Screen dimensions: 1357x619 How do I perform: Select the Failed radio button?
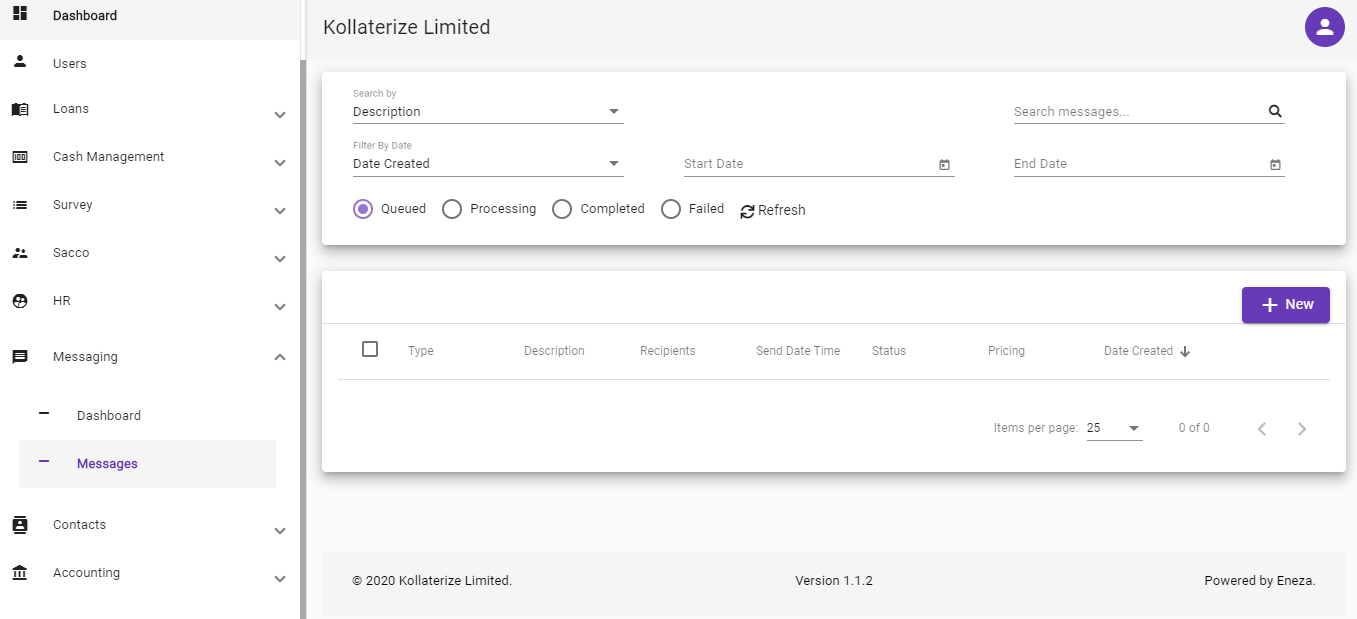click(x=671, y=209)
